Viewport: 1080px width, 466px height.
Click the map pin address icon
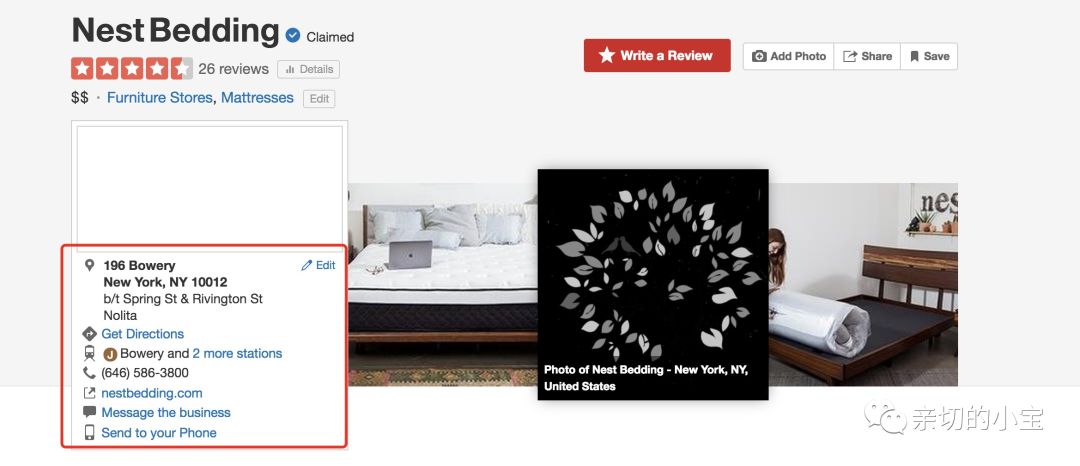[89, 265]
